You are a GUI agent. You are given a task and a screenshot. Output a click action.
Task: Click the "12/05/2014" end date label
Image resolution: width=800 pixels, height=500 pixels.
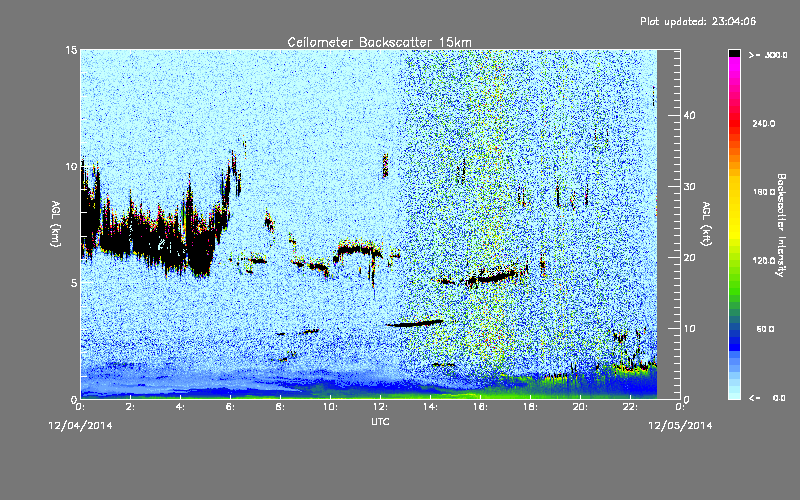click(x=680, y=426)
